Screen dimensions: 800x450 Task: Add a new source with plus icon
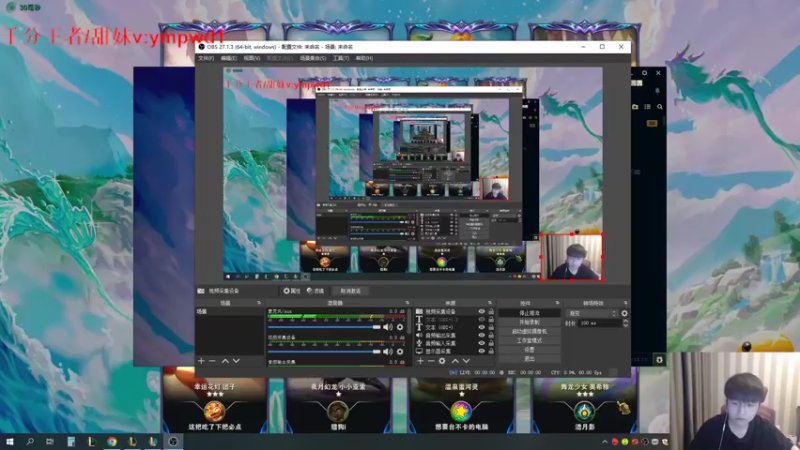pos(420,361)
